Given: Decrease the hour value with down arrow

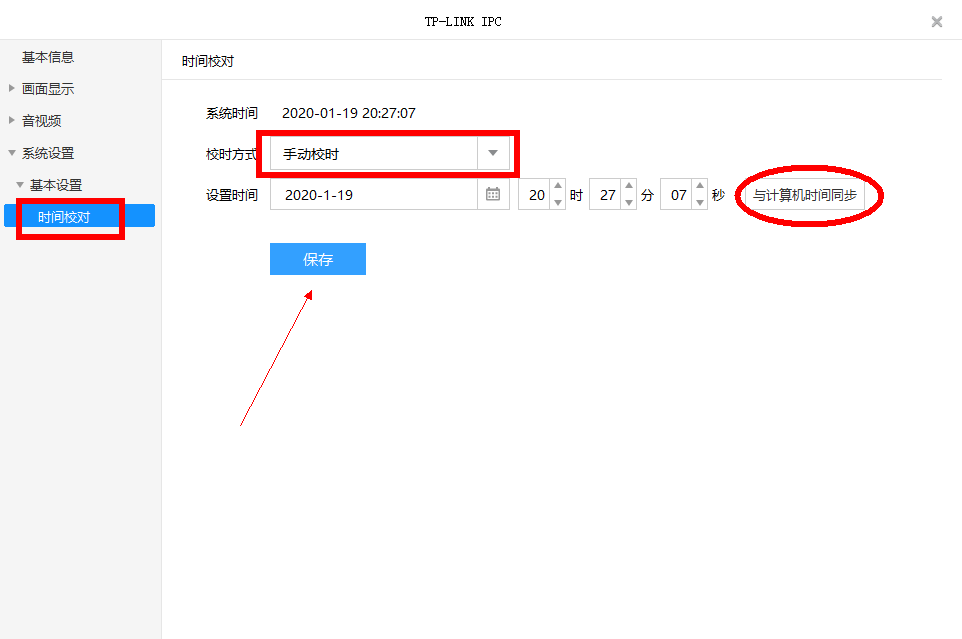Looking at the screenshot, I should point(558,203).
